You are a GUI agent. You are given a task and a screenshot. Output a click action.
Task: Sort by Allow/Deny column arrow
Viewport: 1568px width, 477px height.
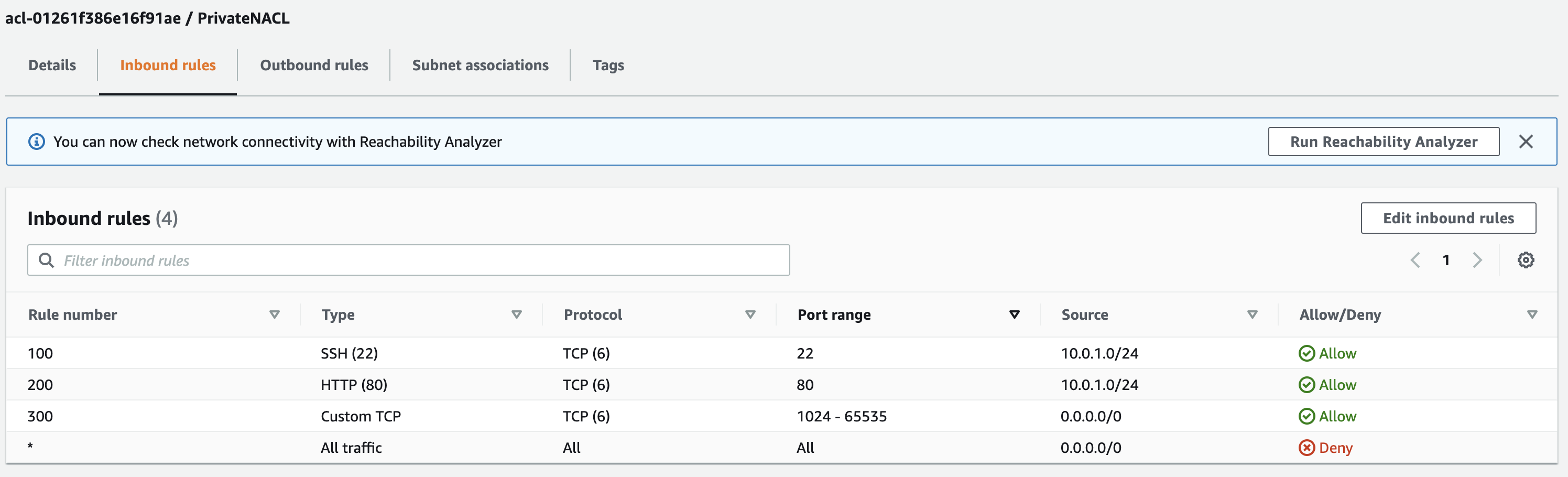pyautogui.click(x=1532, y=315)
